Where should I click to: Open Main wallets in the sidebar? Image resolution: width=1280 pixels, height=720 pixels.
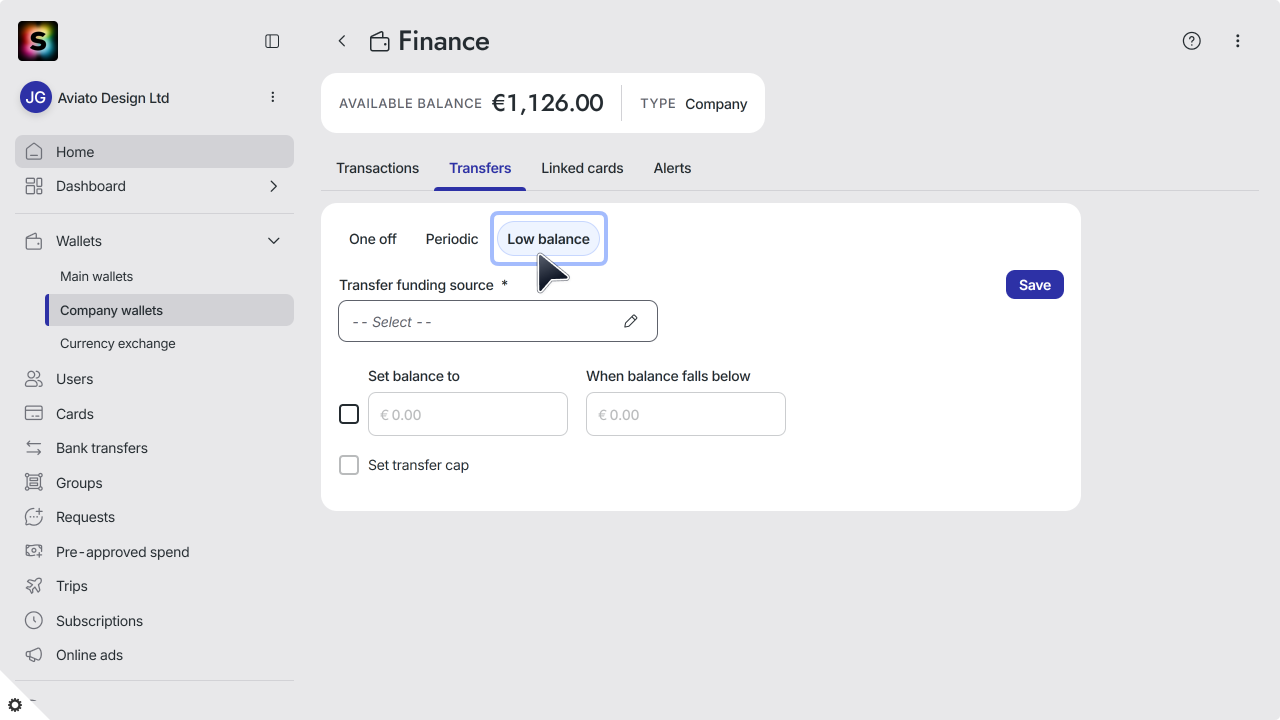click(96, 276)
